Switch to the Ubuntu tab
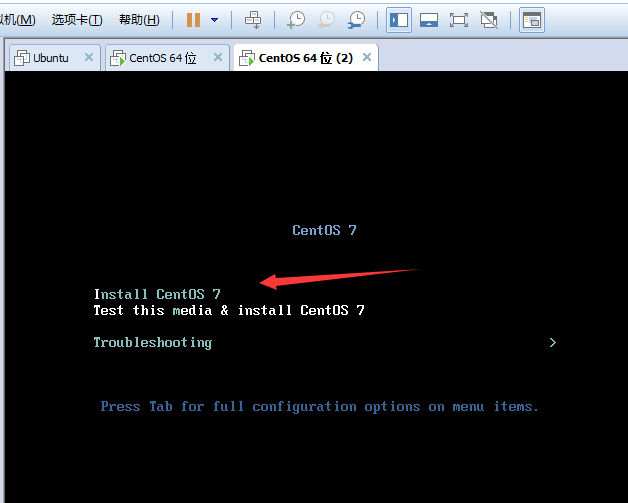The width and height of the screenshot is (628, 503). coord(54,58)
